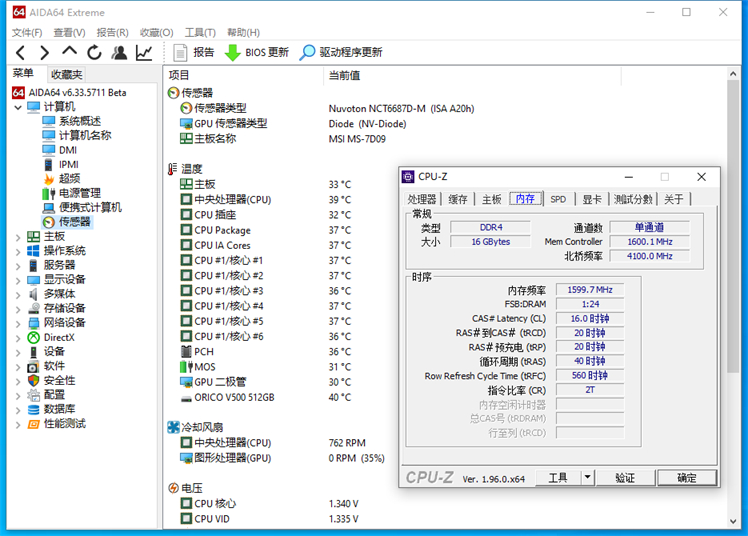Open the user icon in the AIDA64 toolbar
The image size is (748, 536).
point(119,52)
